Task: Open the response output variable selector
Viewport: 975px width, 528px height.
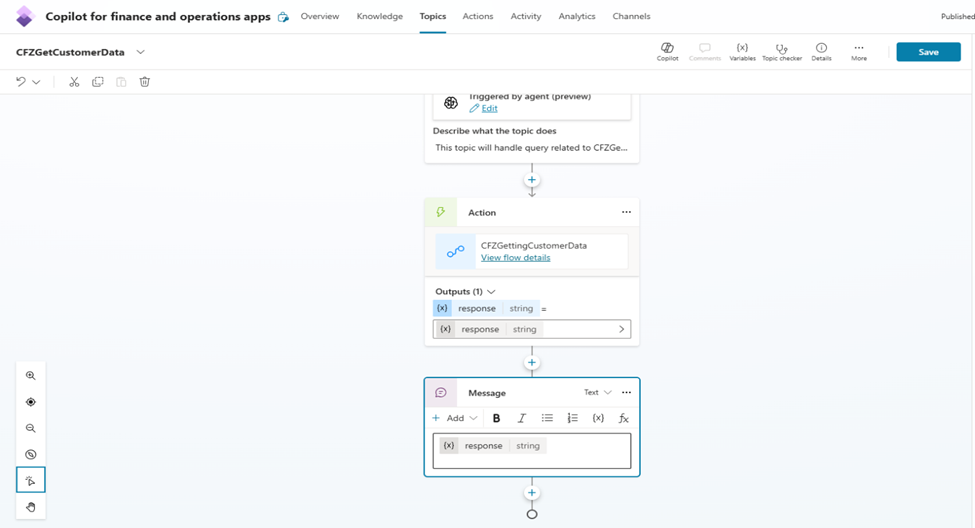Action: pos(532,329)
